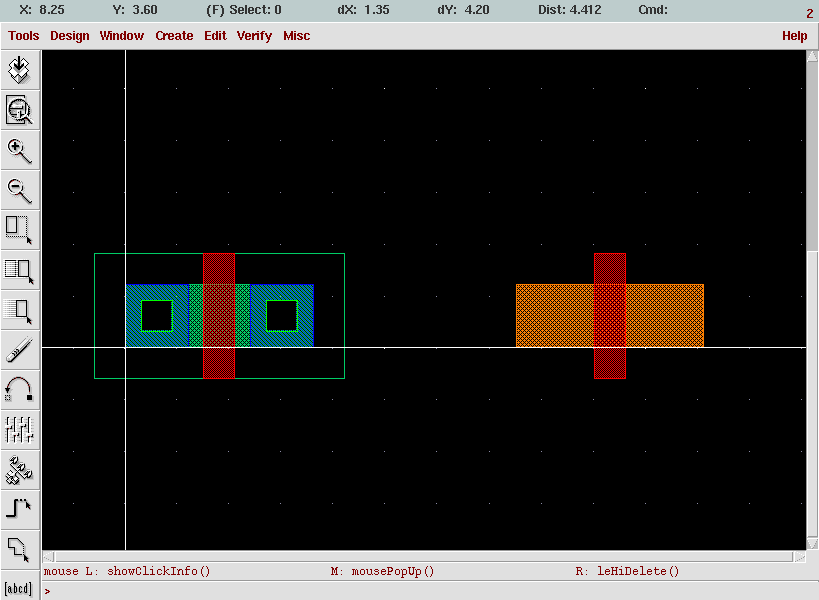This screenshot has height=600, width=819.
Task: Select the Move tool icon
Action: [20, 311]
